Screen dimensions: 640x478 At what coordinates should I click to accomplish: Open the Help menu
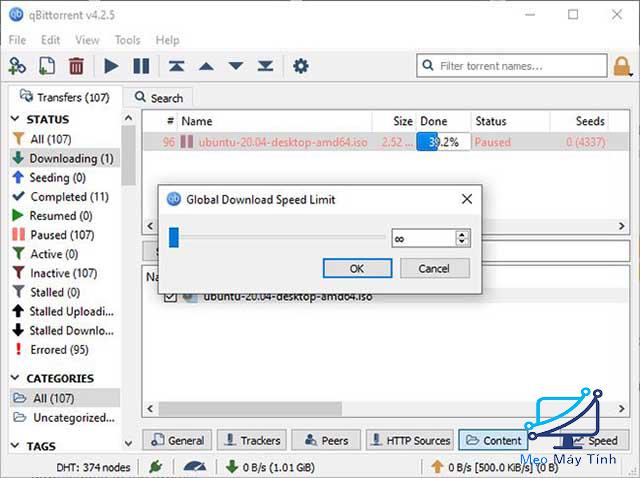tap(167, 40)
